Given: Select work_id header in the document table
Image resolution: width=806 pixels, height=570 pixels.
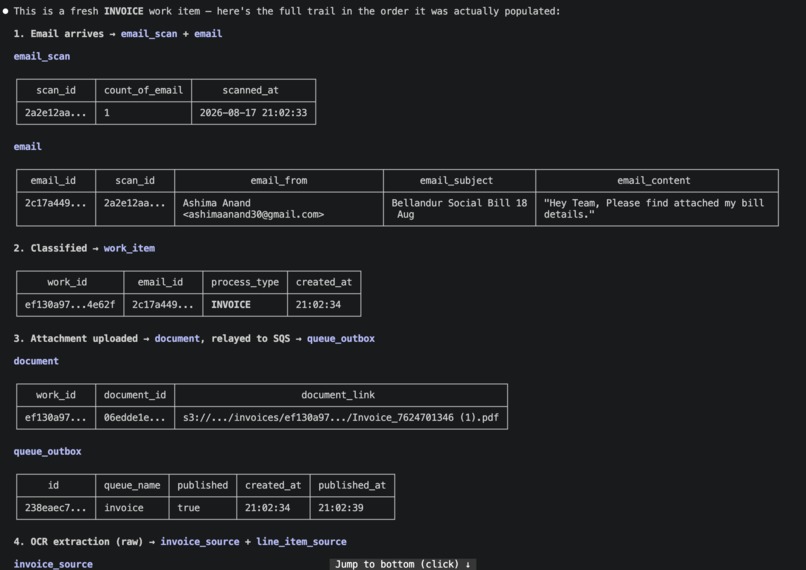Looking at the screenshot, I should point(56,395).
